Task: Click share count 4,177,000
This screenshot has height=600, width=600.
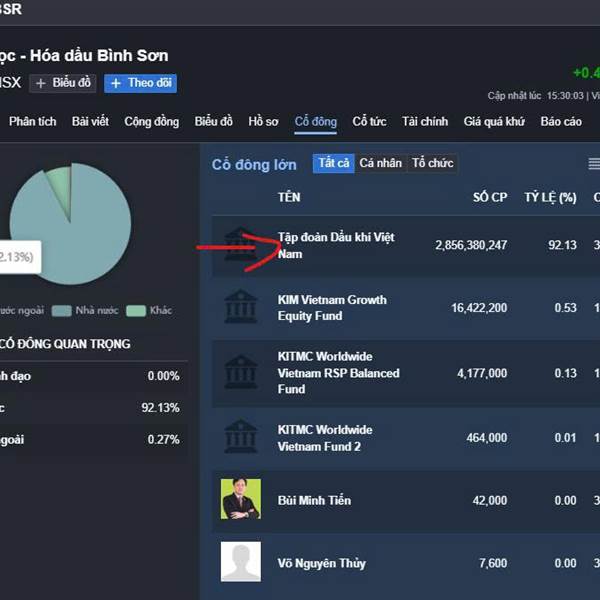Action: pos(482,373)
